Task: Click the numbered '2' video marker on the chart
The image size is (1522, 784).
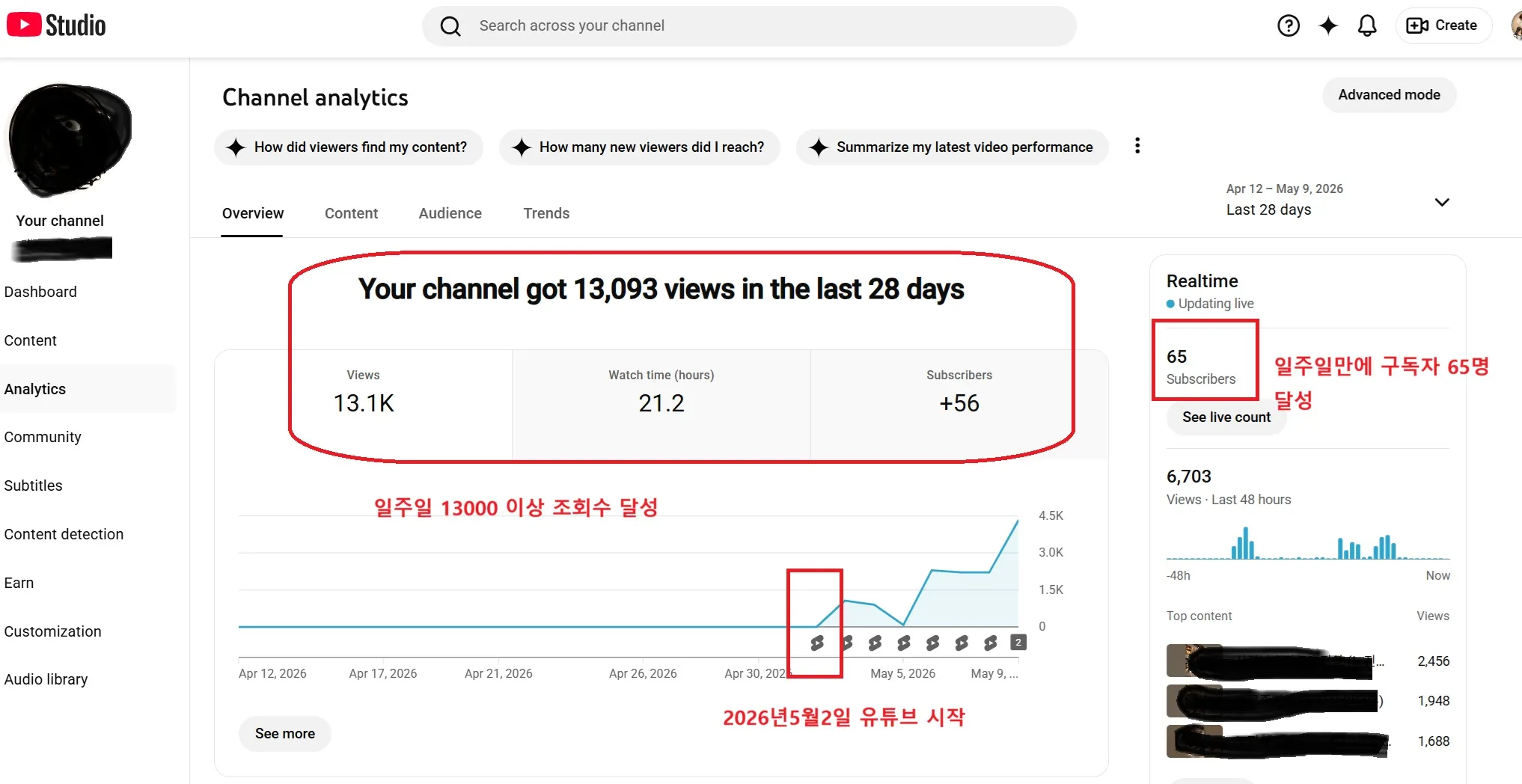Action: coord(1018,643)
